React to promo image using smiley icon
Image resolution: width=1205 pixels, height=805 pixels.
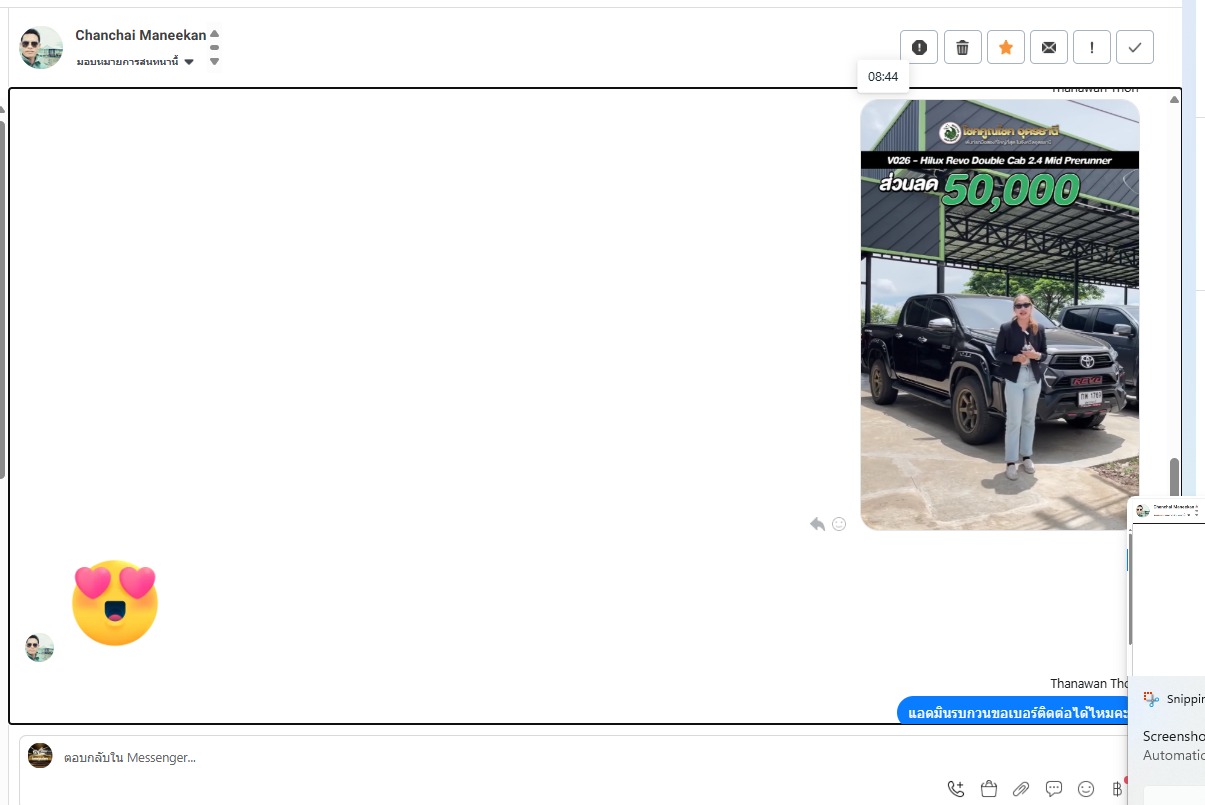(839, 524)
